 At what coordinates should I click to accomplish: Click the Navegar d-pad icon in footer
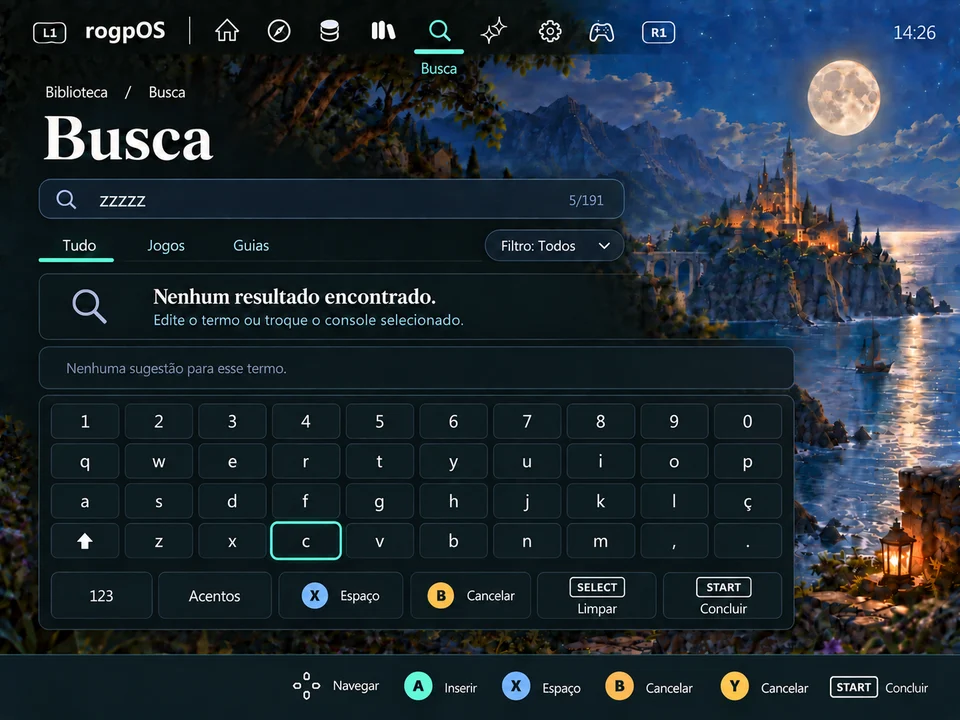tap(306, 686)
